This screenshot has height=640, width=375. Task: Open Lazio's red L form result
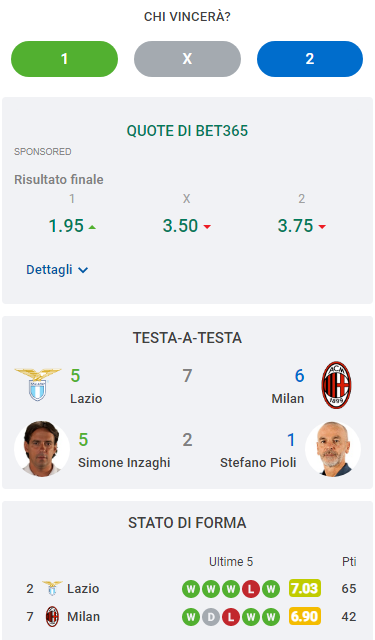coord(251,589)
